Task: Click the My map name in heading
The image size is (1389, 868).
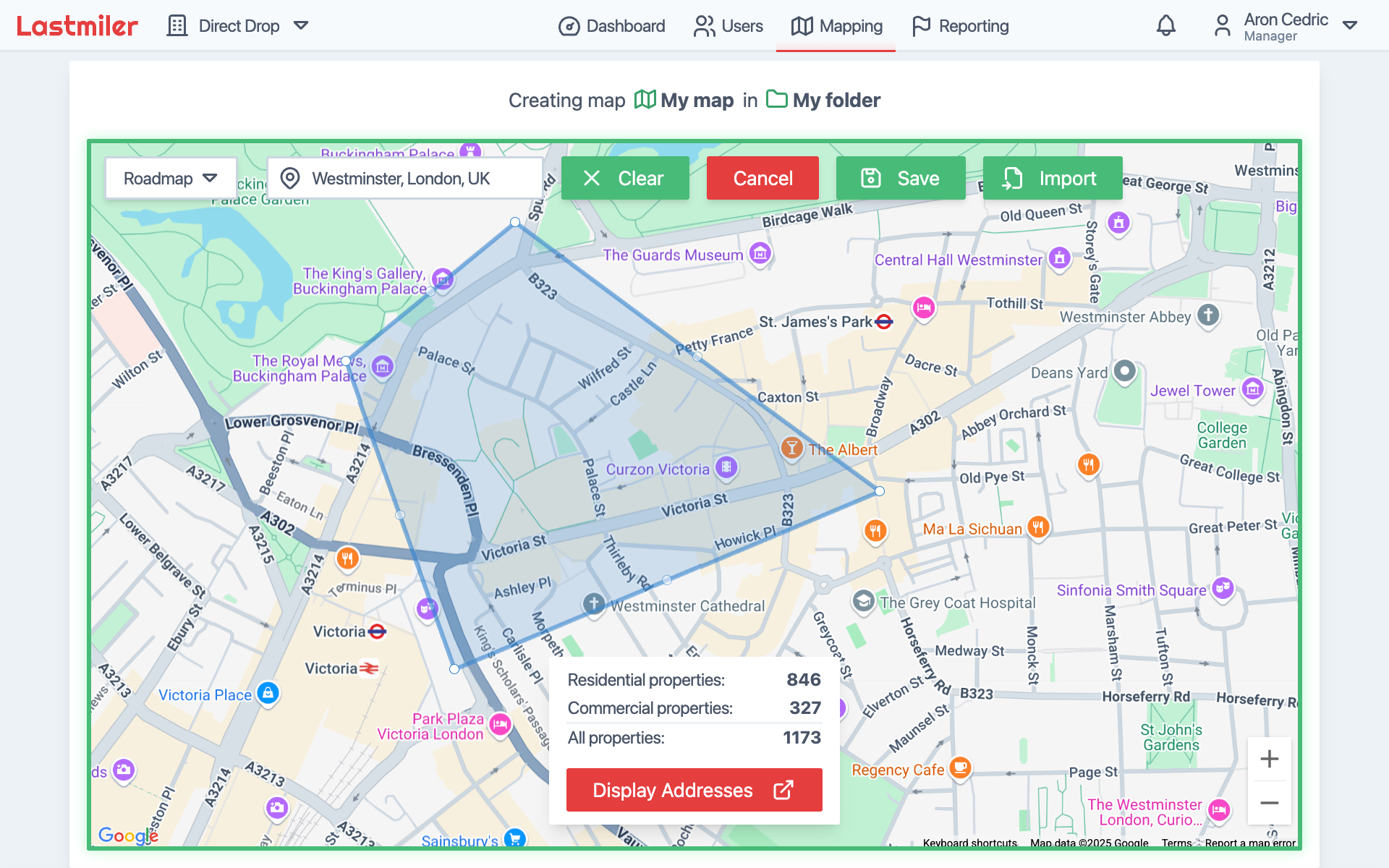Action: point(697,100)
